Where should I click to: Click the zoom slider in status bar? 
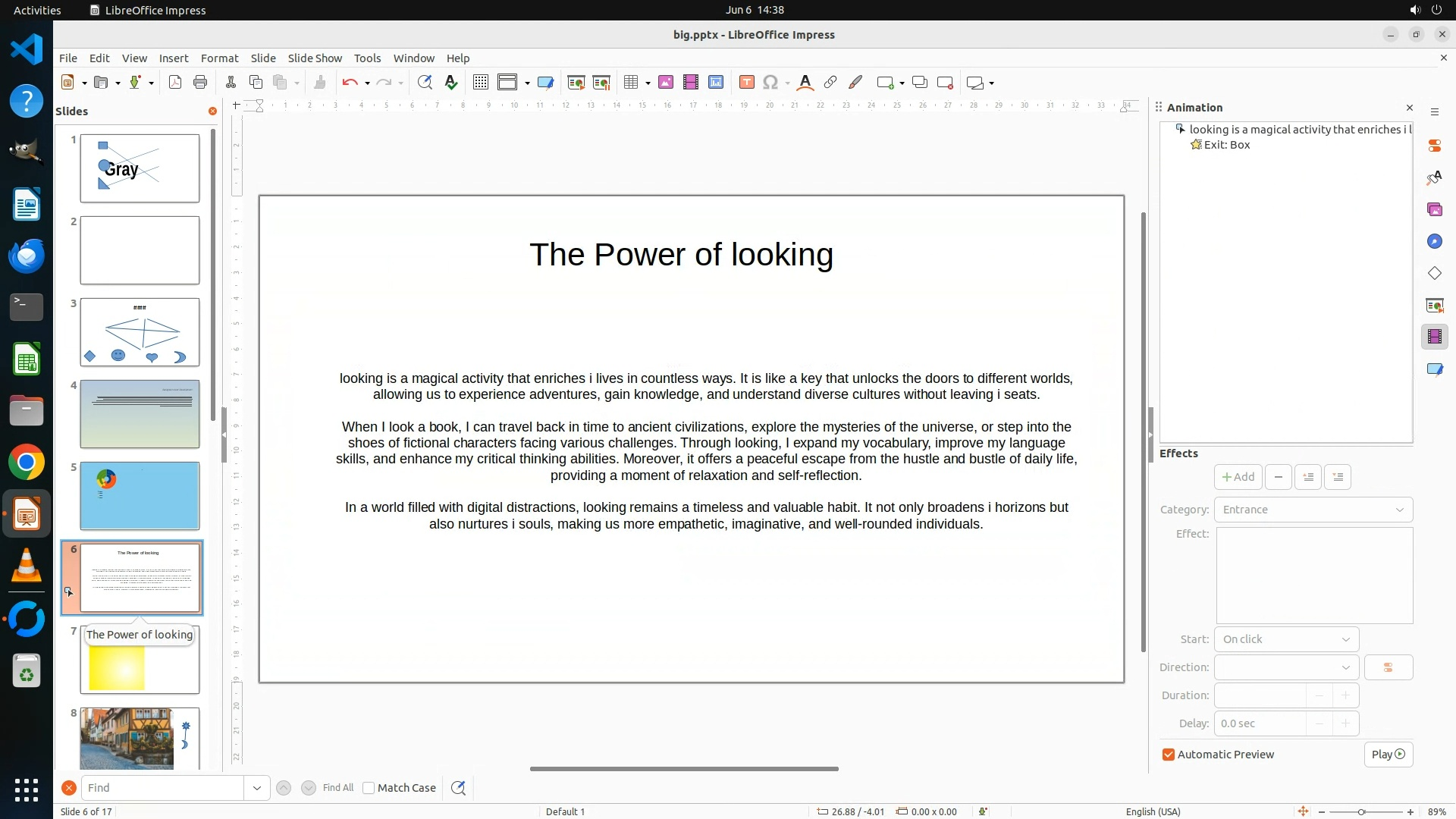[1361, 811]
